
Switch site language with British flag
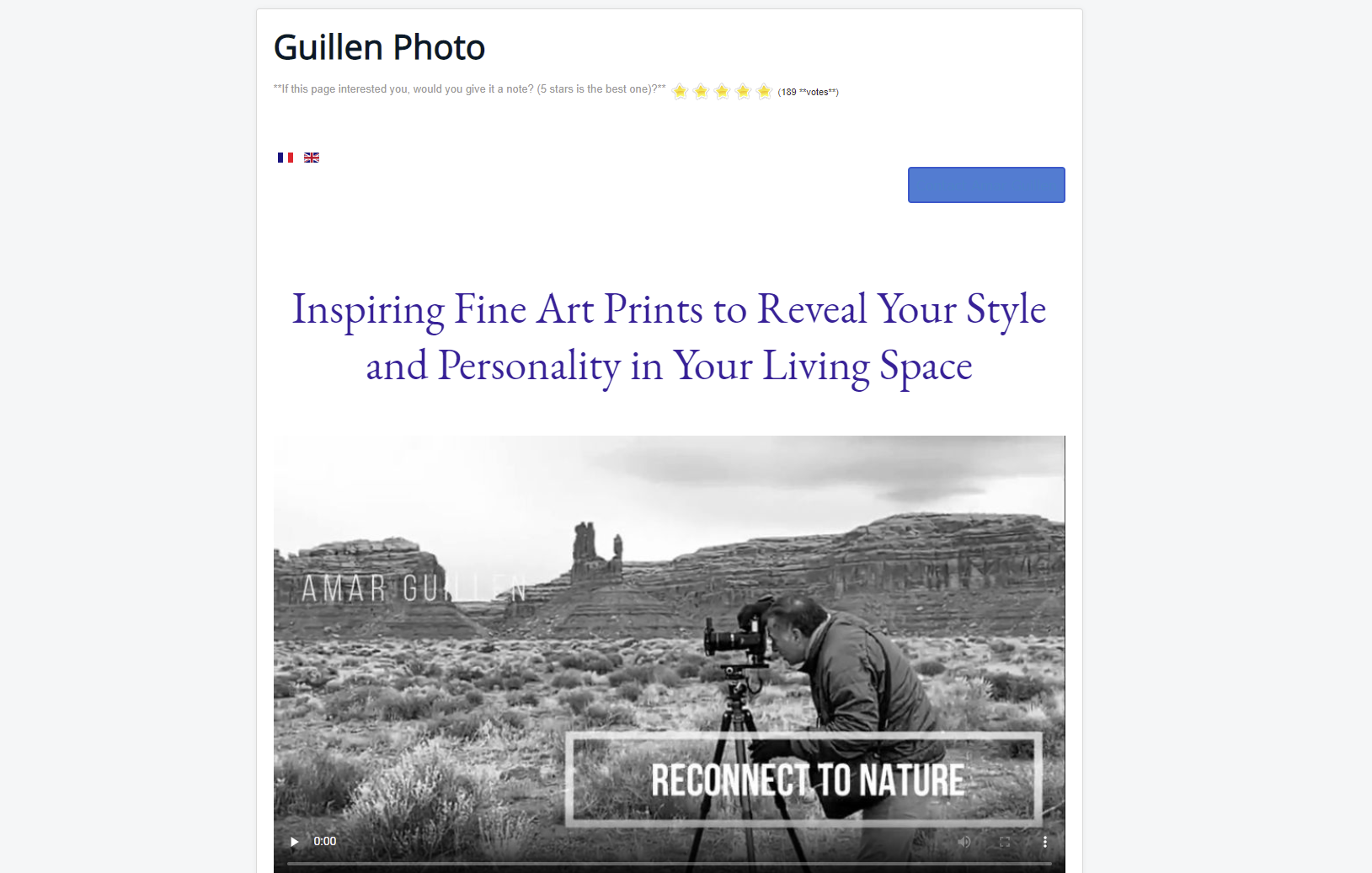312,158
